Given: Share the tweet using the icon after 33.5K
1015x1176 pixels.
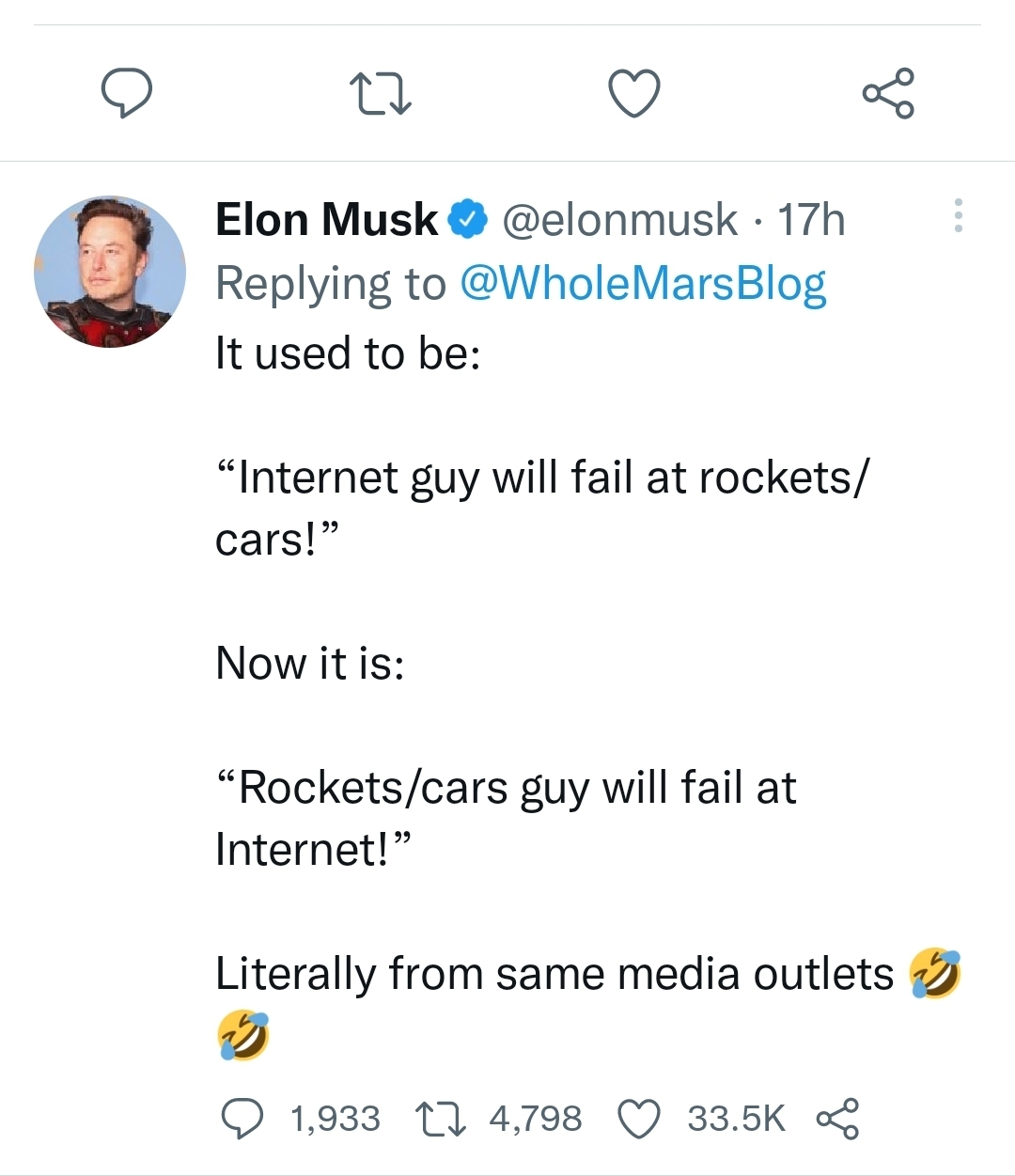Looking at the screenshot, I should [836, 1119].
